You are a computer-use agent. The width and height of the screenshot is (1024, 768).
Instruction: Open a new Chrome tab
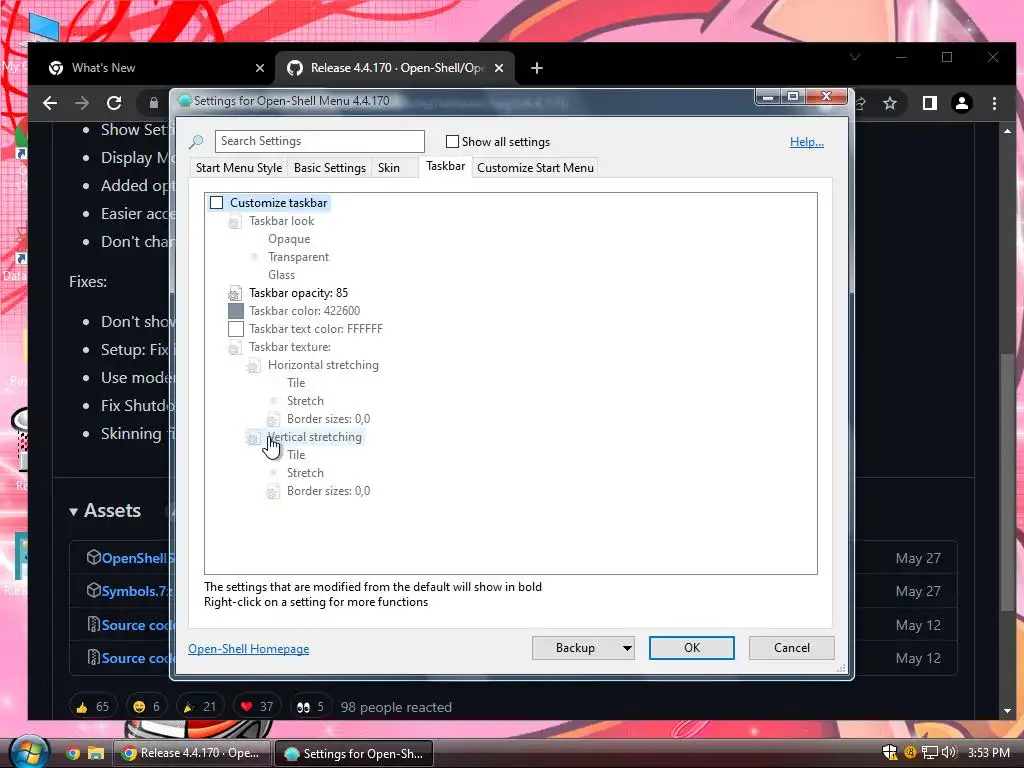(x=537, y=68)
